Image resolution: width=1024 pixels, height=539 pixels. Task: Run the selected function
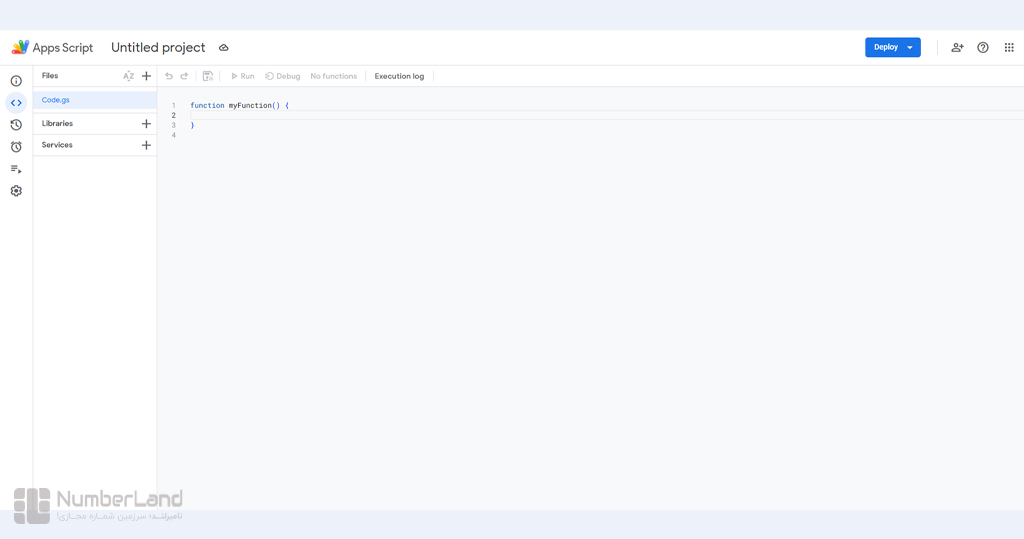(242, 76)
